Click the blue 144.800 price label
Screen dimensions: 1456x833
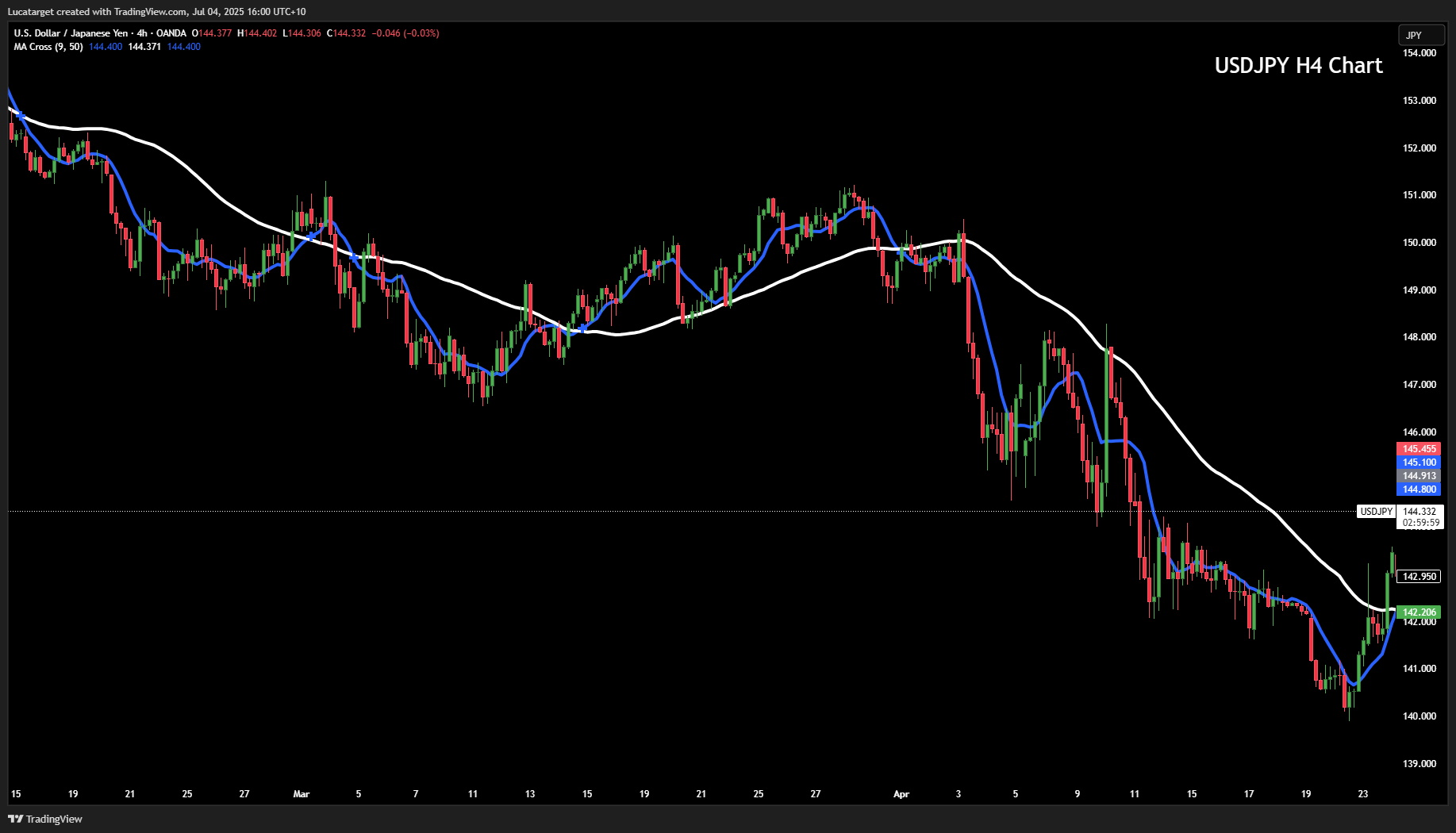(x=1419, y=489)
